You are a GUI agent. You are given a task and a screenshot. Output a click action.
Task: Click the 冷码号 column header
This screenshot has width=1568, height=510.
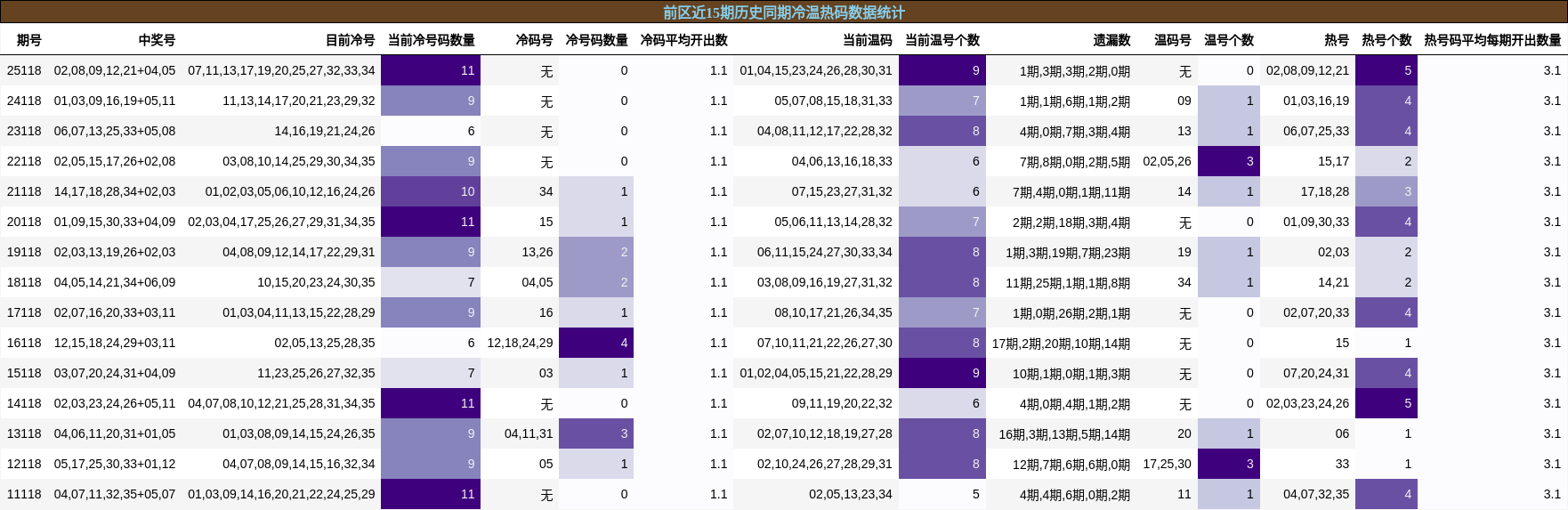point(534,40)
